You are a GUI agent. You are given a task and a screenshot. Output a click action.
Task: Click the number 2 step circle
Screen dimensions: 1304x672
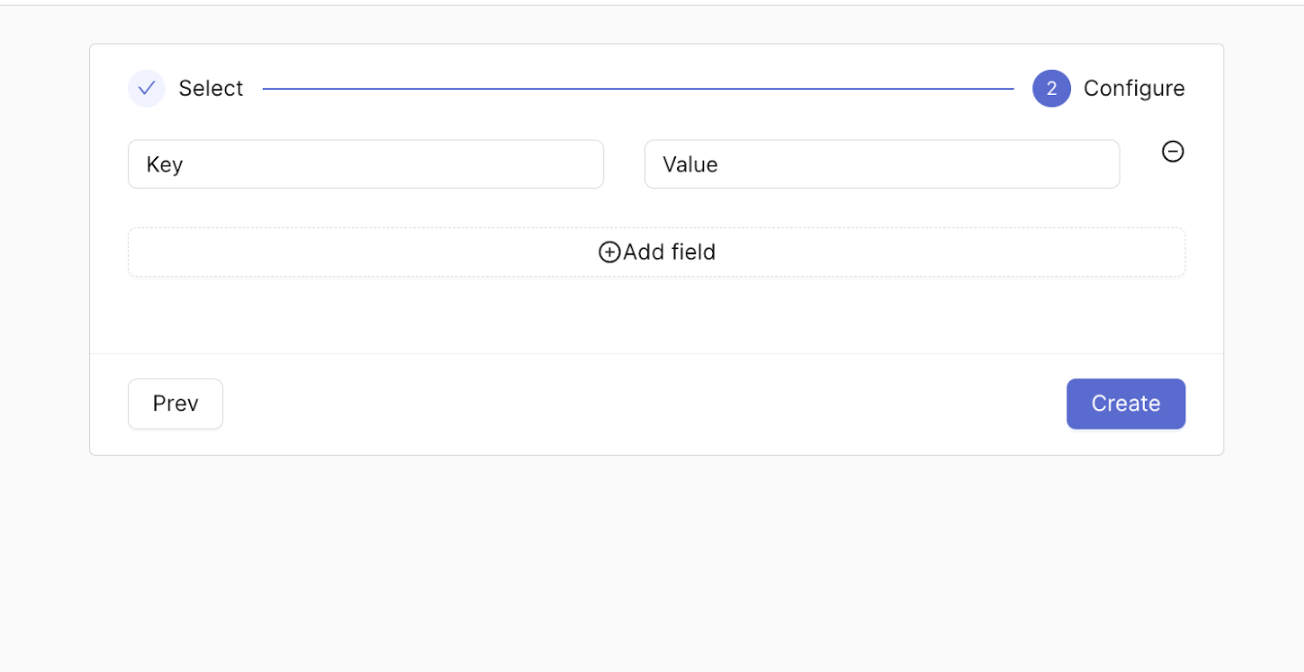[1051, 88]
